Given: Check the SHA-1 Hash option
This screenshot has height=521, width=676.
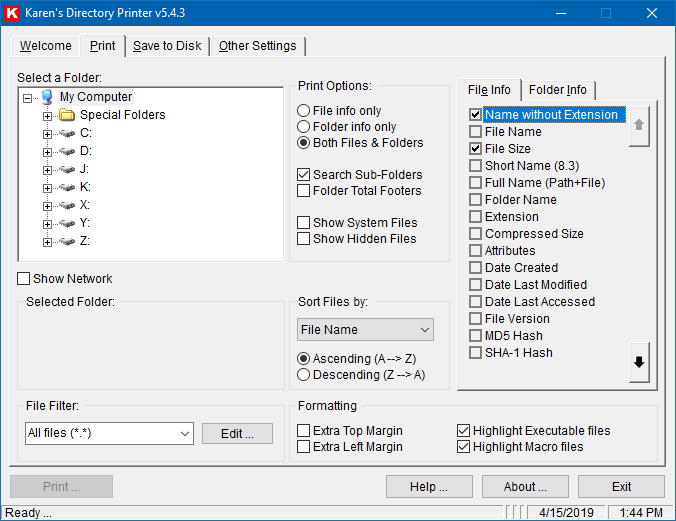Looking at the screenshot, I should (x=475, y=353).
